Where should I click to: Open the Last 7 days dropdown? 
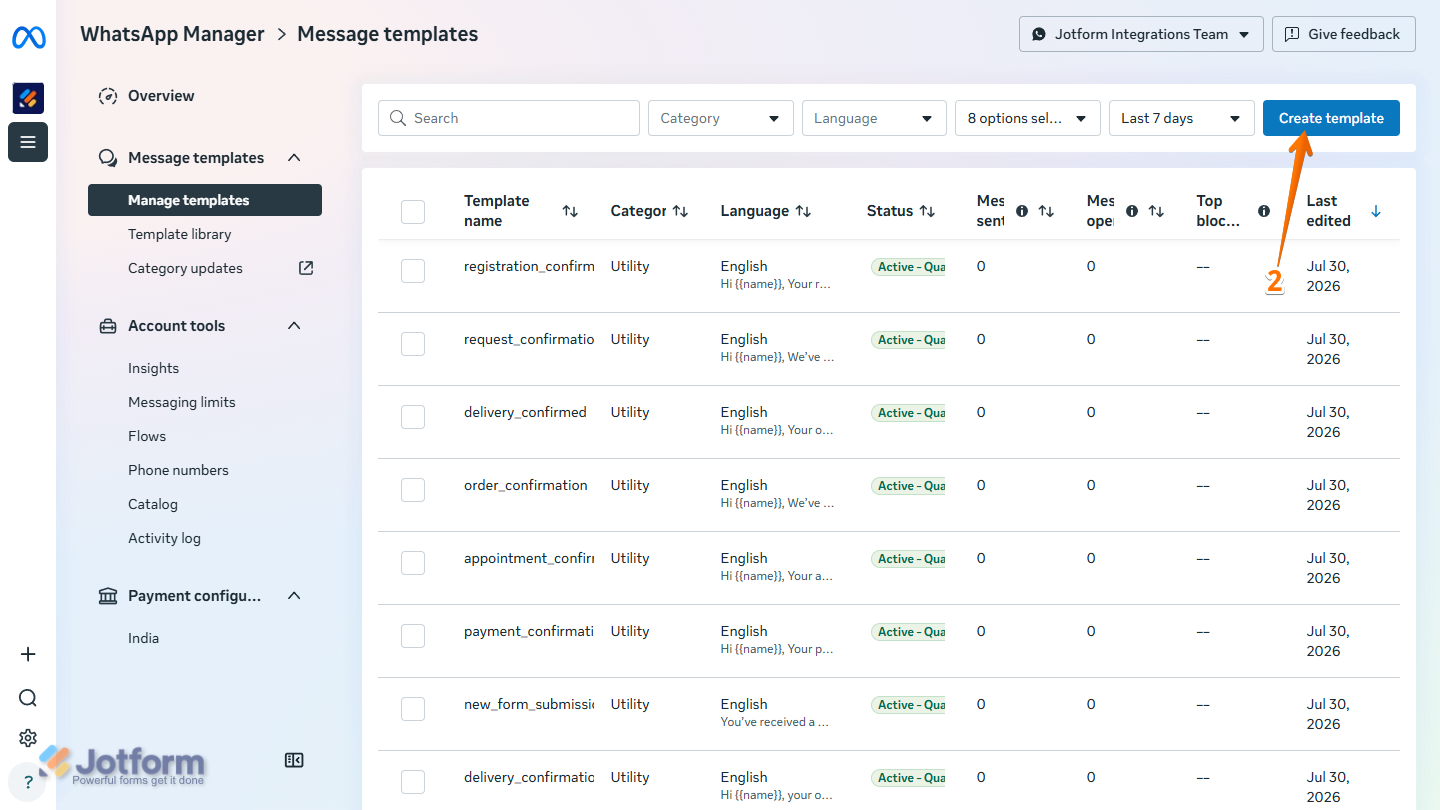pos(1182,118)
